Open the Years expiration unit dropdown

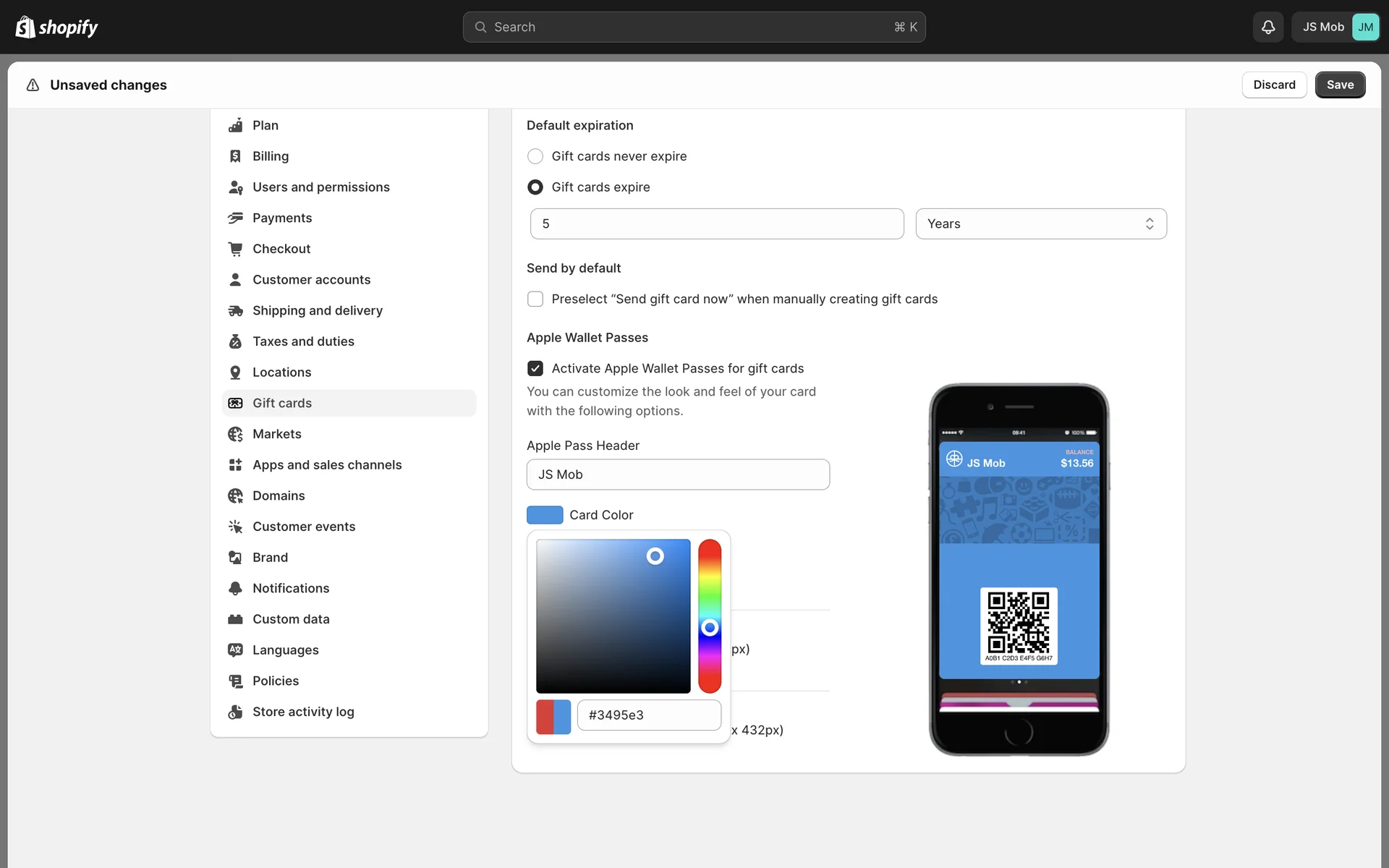click(x=1040, y=224)
